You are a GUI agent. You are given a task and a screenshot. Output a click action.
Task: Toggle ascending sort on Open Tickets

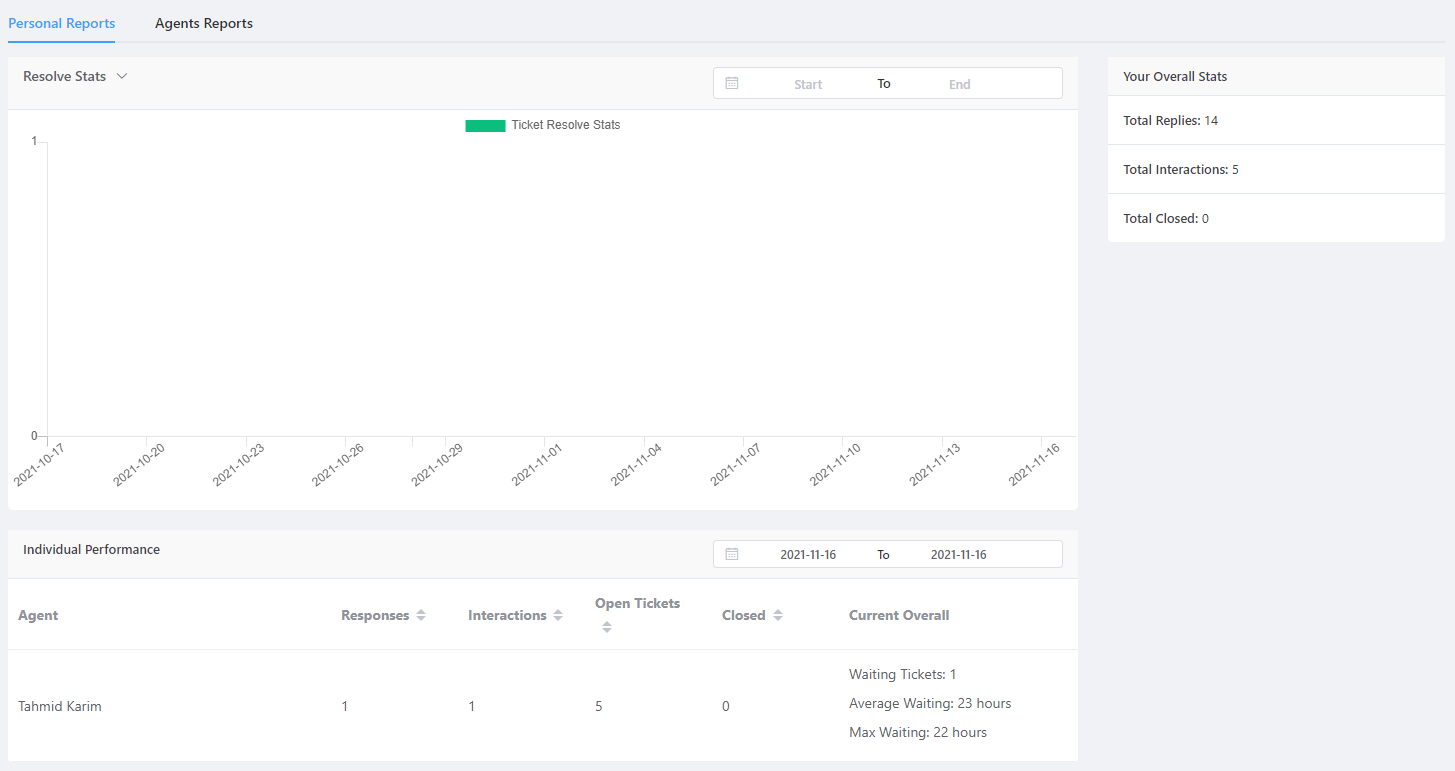tap(606, 622)
